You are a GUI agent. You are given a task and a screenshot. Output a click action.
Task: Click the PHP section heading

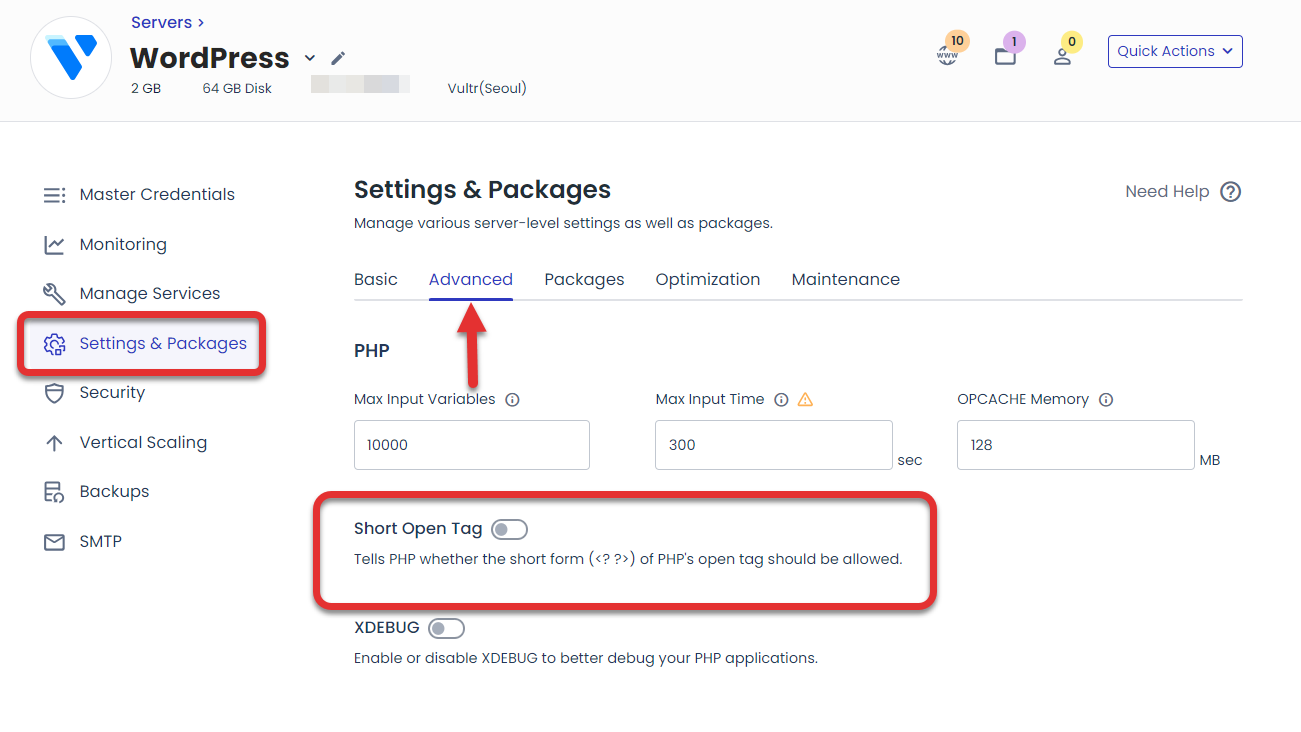click(372, 351)
